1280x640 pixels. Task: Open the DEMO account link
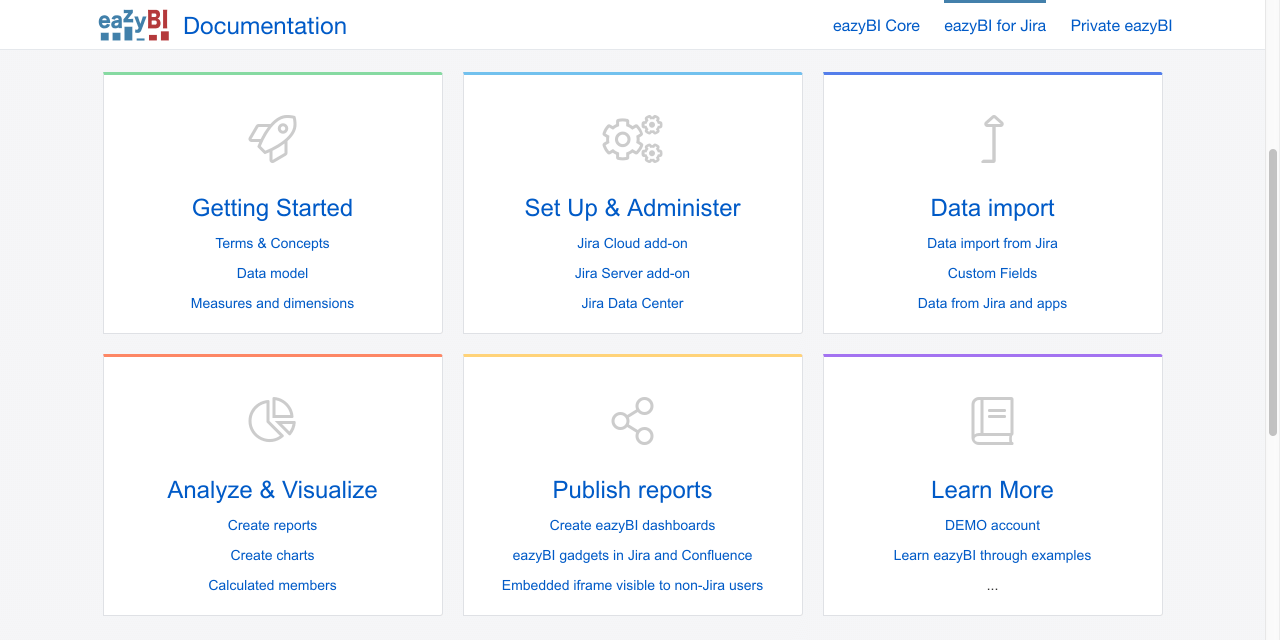(992, 525)
